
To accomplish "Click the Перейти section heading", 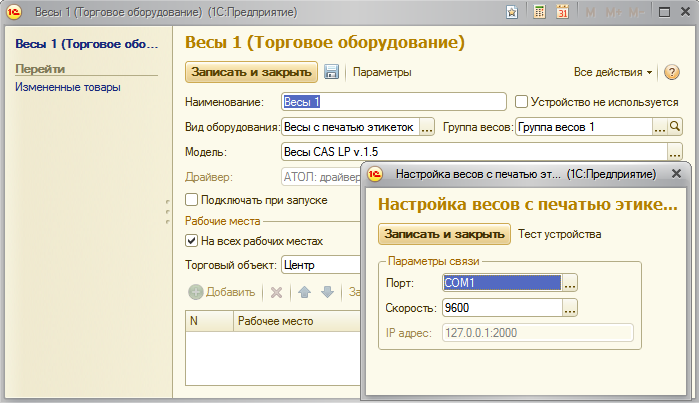I will click(40, 69).
